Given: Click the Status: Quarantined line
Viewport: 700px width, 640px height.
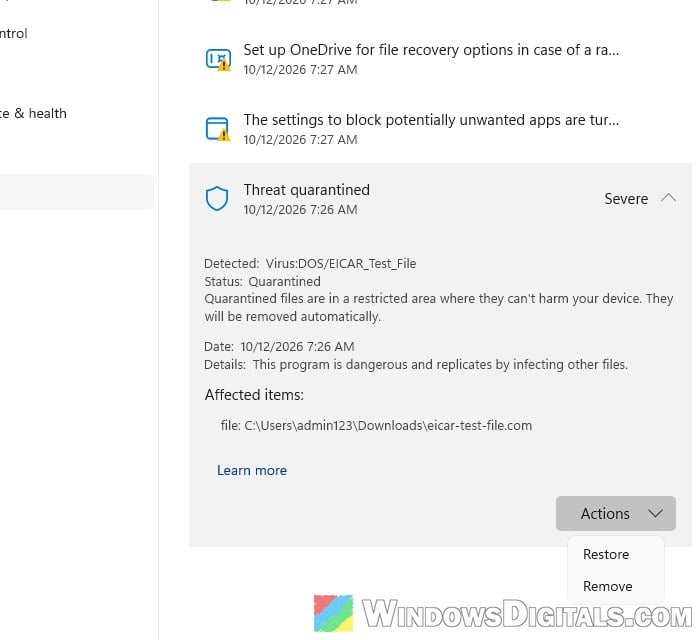Looking at the screenshot, I should [262, 282].
